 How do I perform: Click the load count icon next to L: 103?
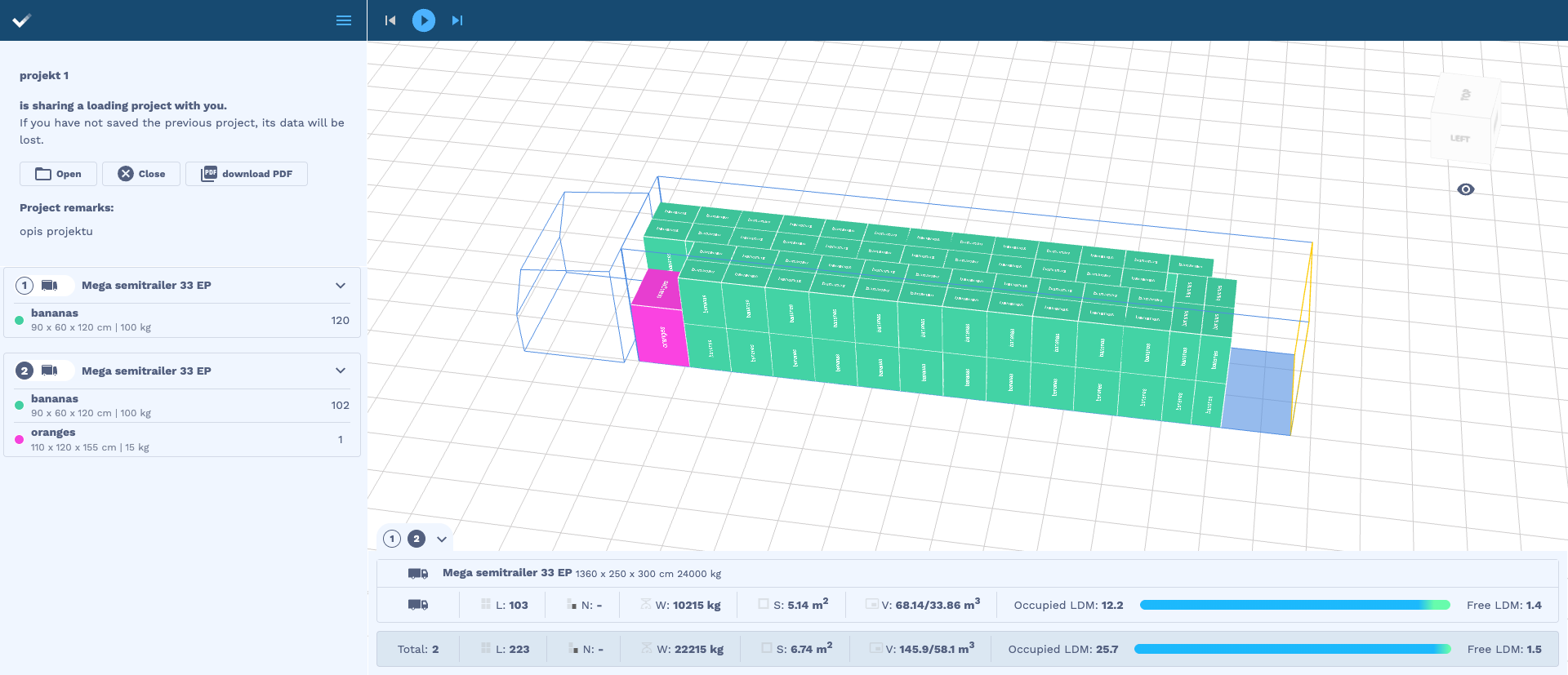pyautogui.click(x=486, y=604)
